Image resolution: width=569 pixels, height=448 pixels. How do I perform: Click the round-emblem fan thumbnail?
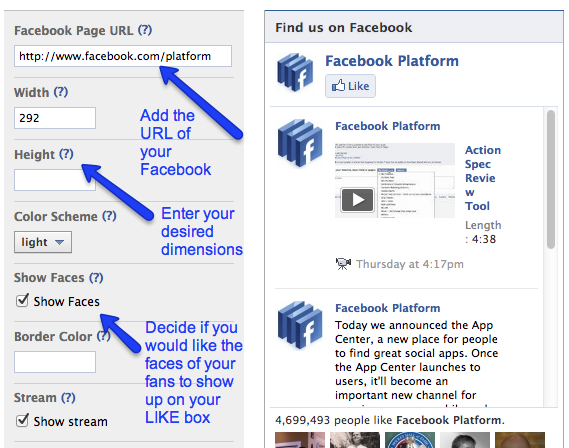[410, 440]
